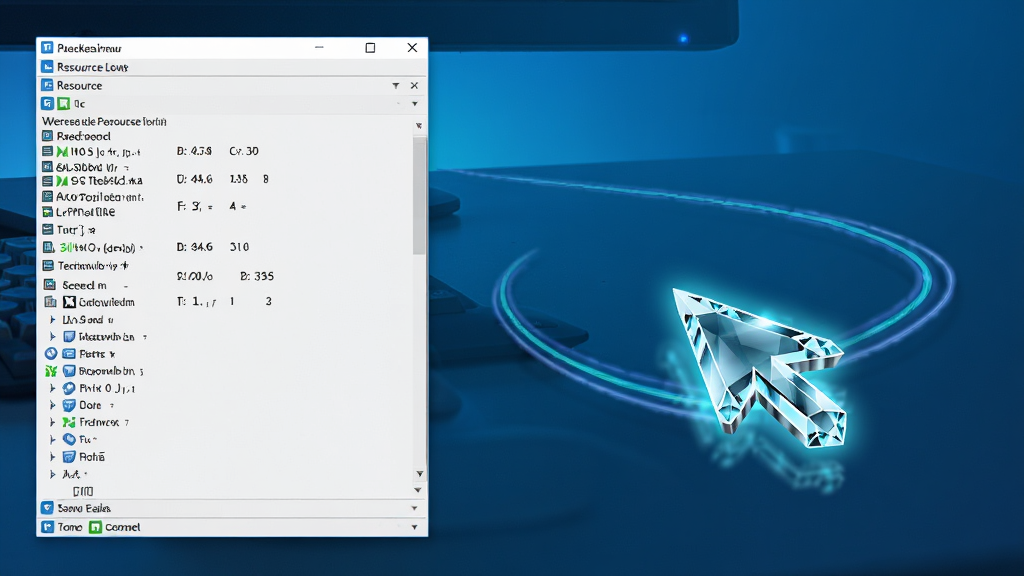Image resolution: width=1024 pixels, height=576 pixels.
Task: Click the icon beside Tectumulo row
Action: 48,265
